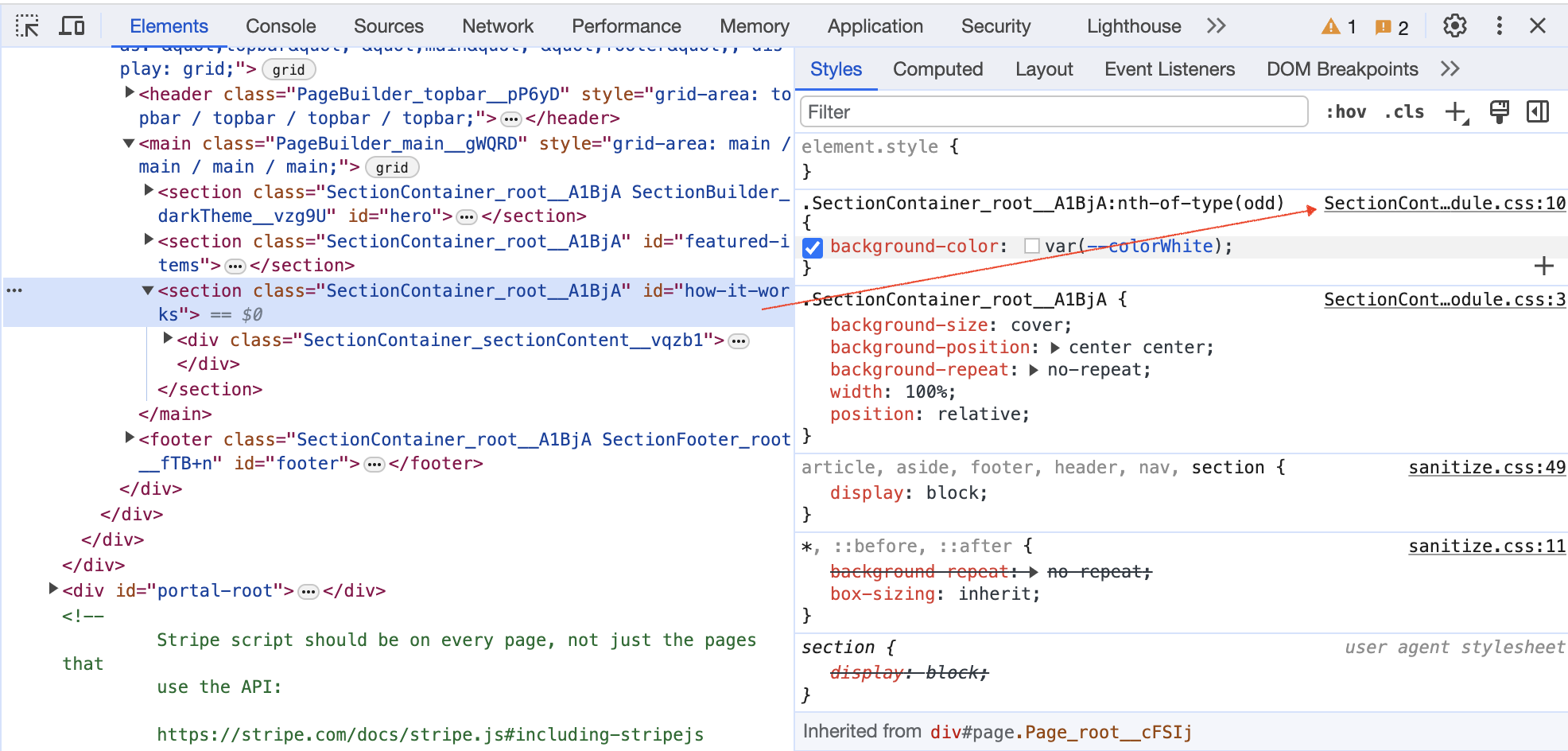Uncheck the background-color property checkbox
The height and width of the screenshot is (751, 1568).
point(812,247)
